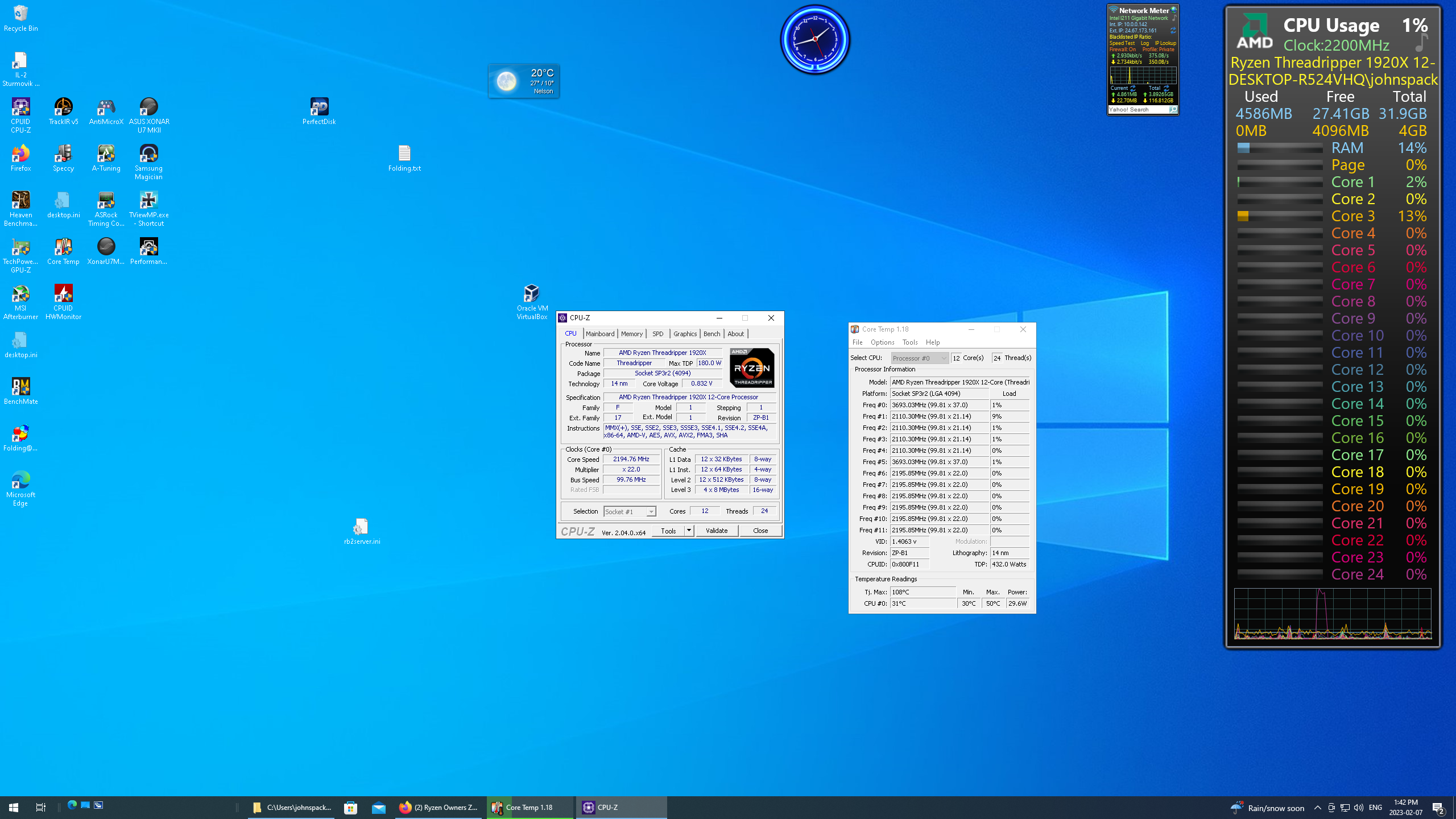Click the weather widget showing 20°C Nelson

(524, 81)
